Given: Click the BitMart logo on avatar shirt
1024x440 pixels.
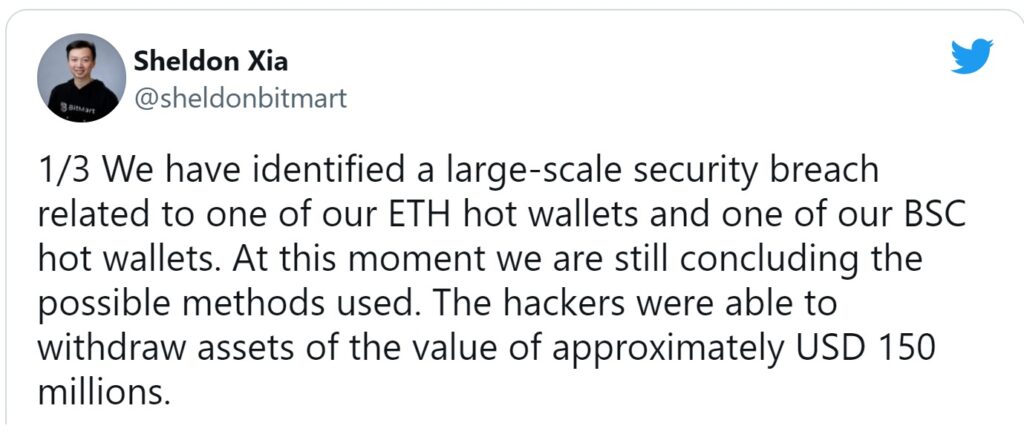Looking at the screenshot, I should (x=76, y=110).
